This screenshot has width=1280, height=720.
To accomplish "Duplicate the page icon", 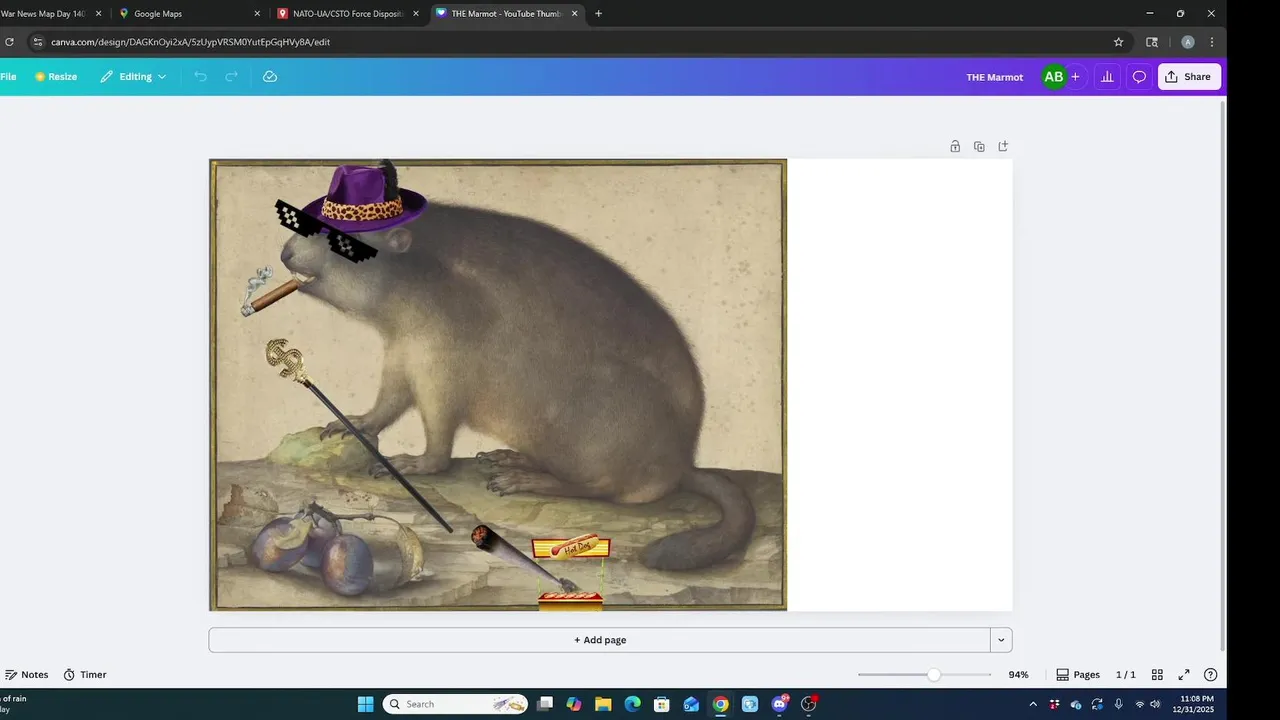I will pyautogui.click(x=979, y=146).
